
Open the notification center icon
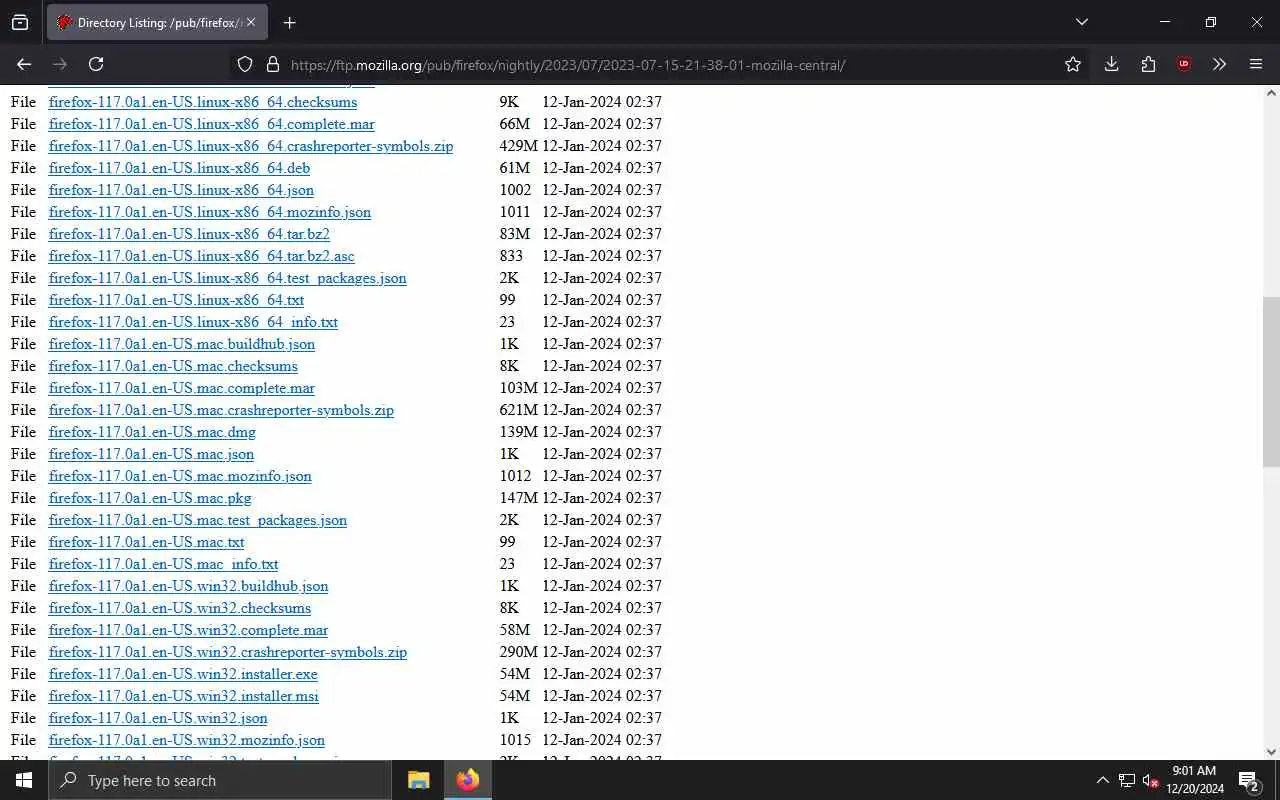1249,780
